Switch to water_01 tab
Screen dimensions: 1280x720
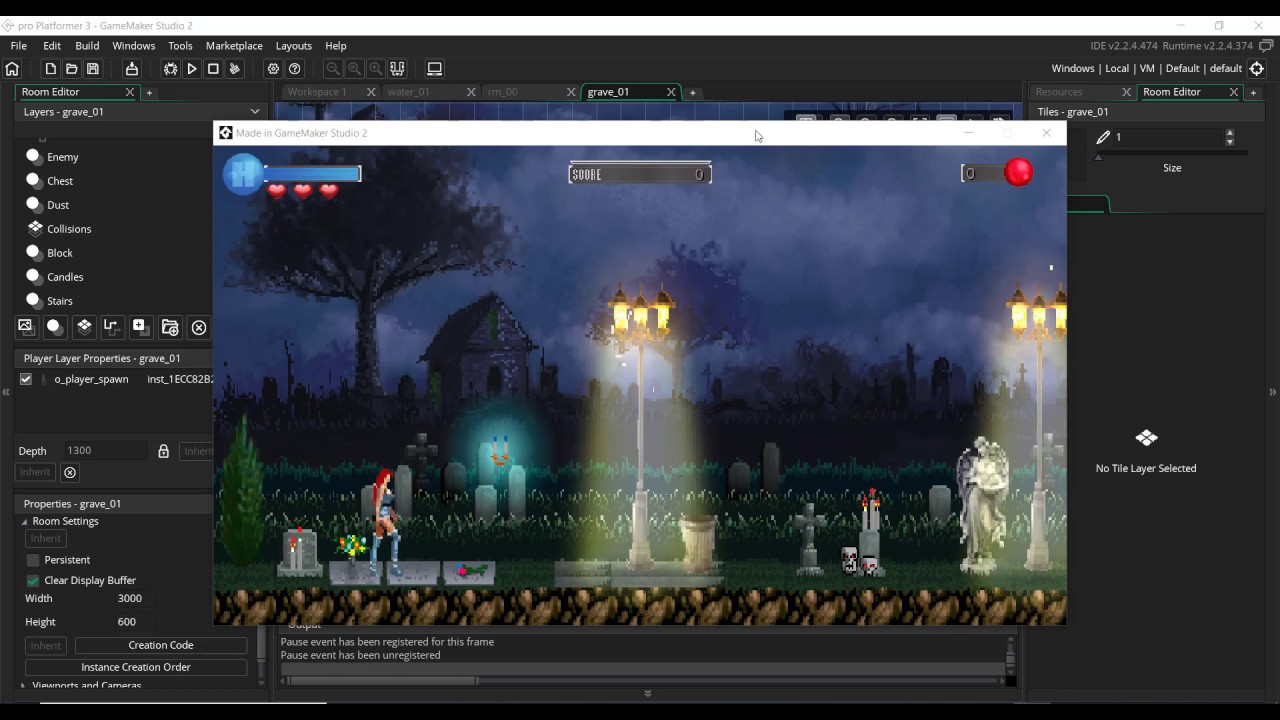click(409, 92)
